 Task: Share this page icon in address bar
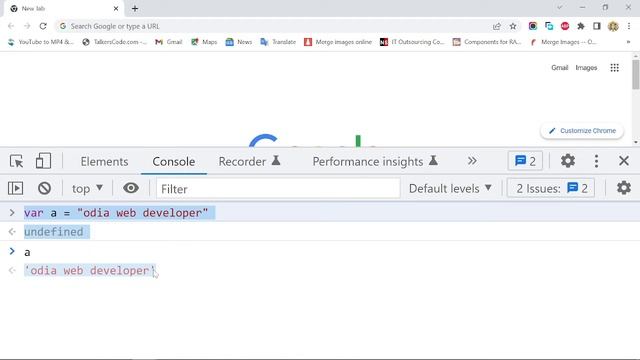click(x=497, y=26)
